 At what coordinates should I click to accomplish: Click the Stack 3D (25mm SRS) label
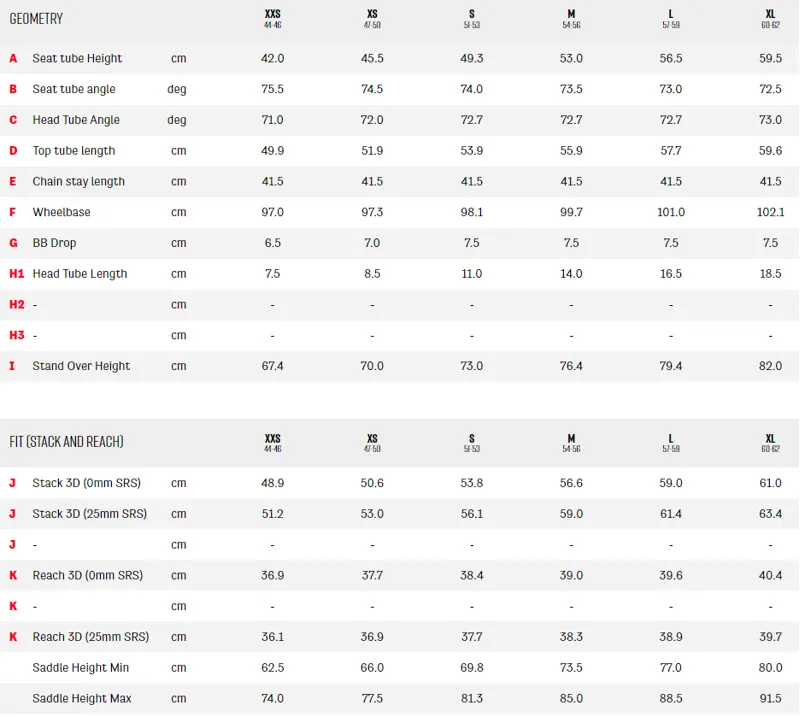pos(89,514)
